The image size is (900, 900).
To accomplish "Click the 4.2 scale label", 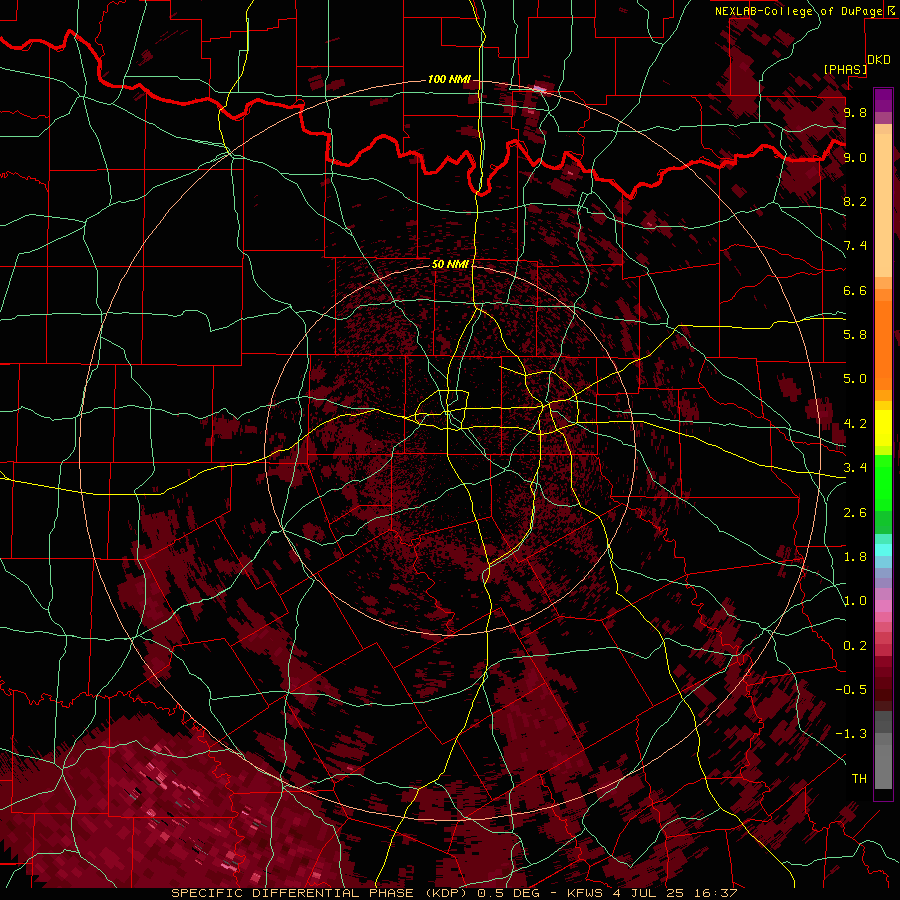I will pos(855,424).
